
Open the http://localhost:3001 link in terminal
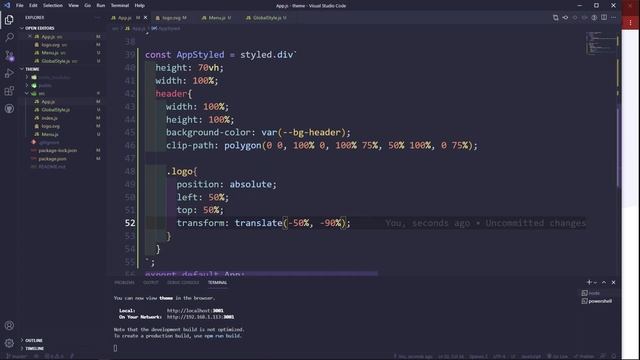195,311
